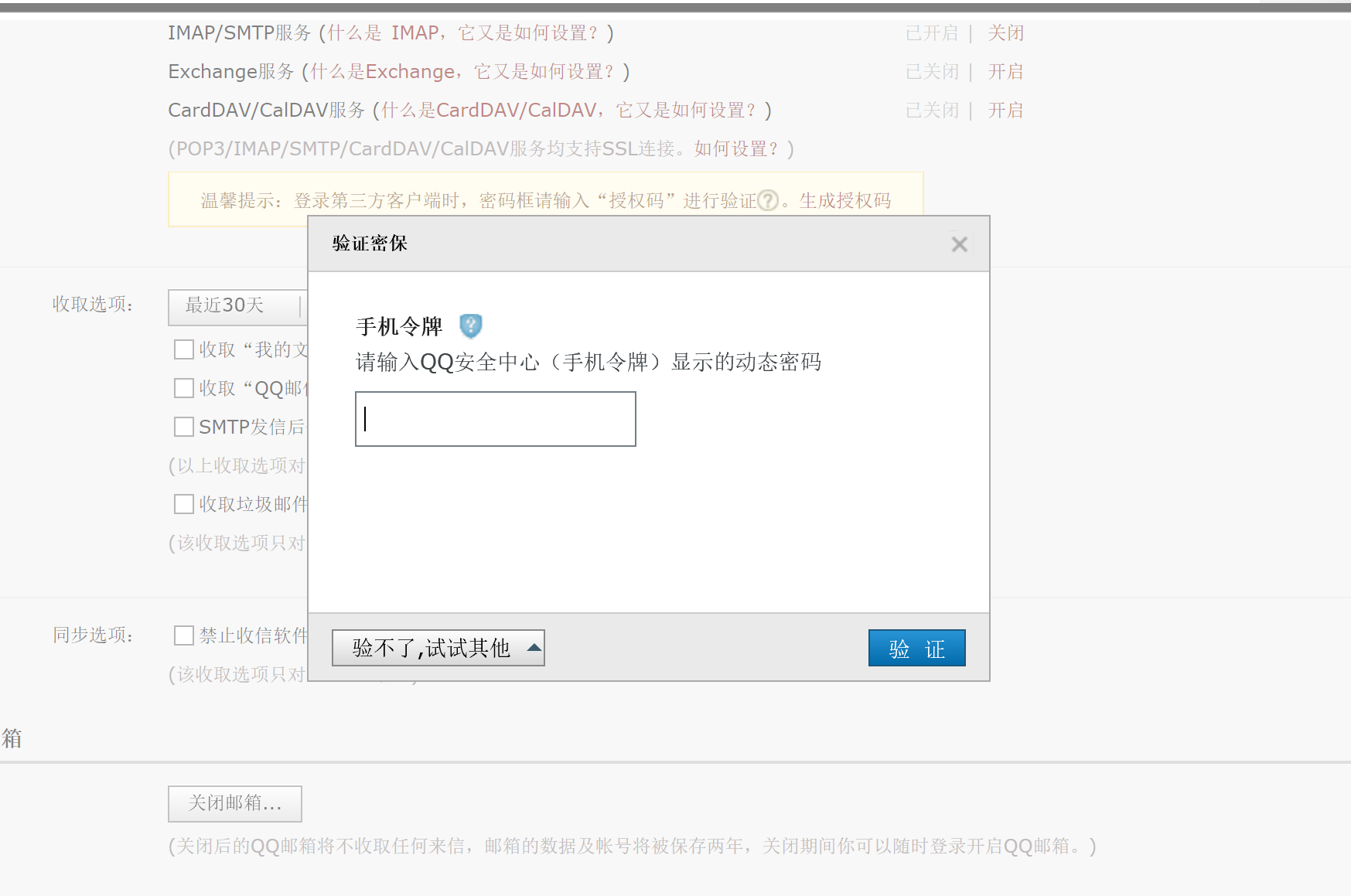Open 什么是 IMAP,它又是如何设置? help link
This screenshot has width=1351, height=896.
coord(464,33)
